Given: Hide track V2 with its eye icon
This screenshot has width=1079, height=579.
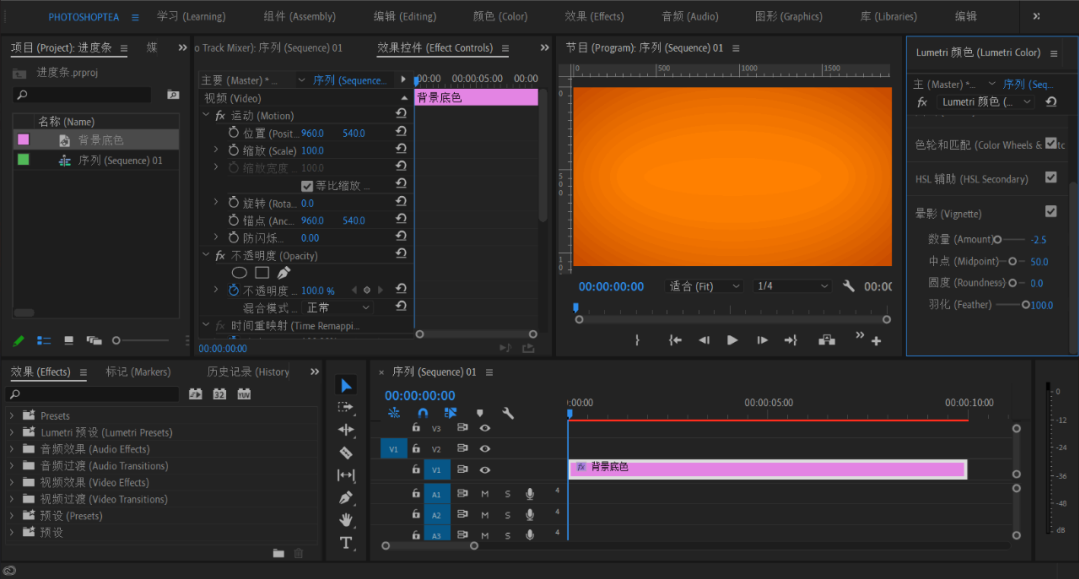Looking at the screenshot, I should (485, 449).
